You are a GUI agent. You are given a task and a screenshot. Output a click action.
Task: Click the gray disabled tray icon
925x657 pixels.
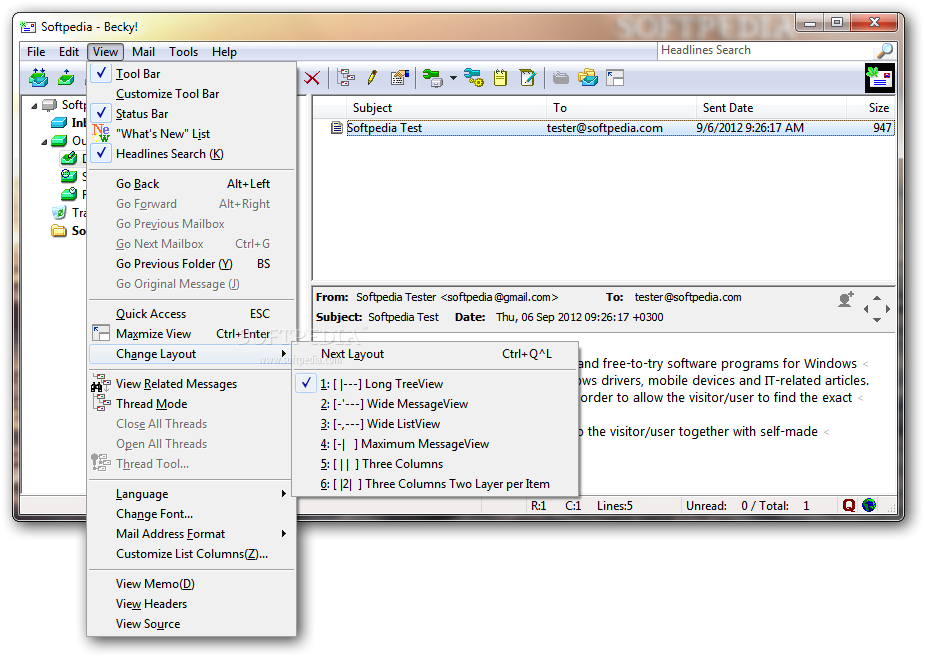click(x=560, y=78)
